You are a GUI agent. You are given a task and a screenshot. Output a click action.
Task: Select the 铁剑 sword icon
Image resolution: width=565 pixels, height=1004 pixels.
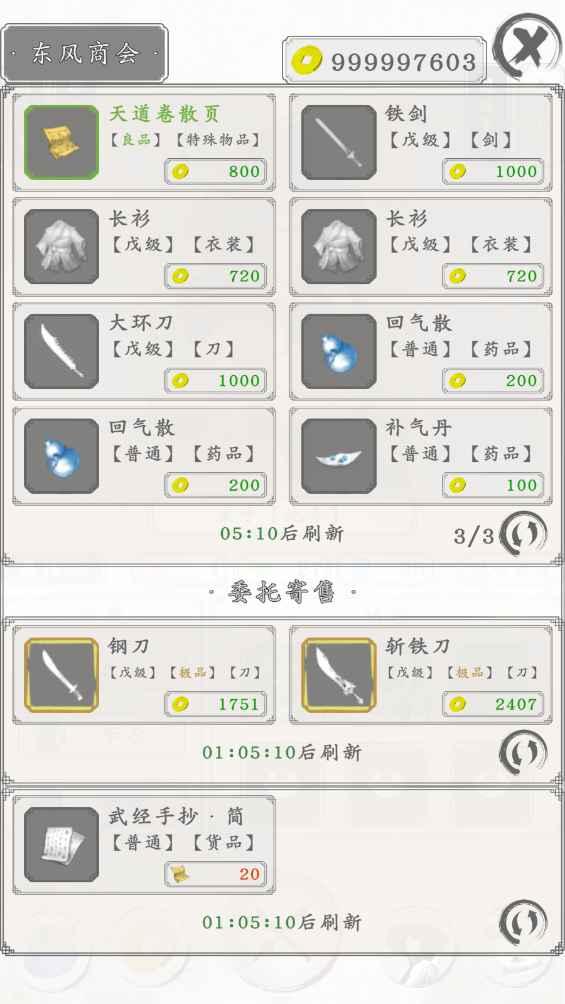(339, 142)
